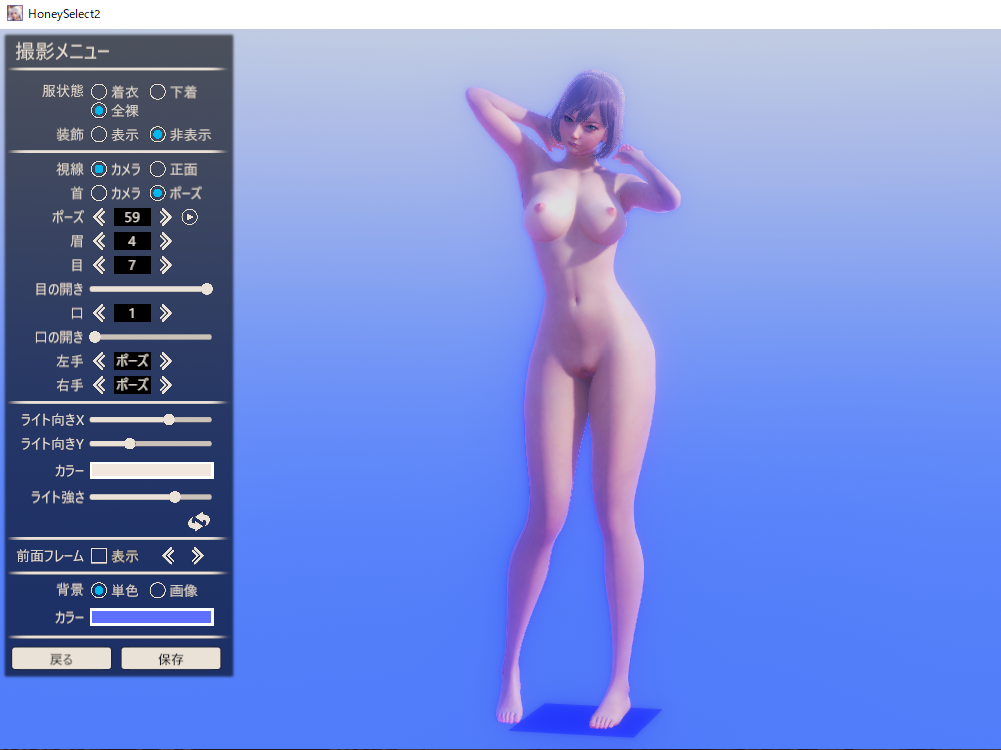Viewport: 1001px width, 750px height.
Task: Advance to next eyebrow (眉) pattern
Action: coord(166,241)
